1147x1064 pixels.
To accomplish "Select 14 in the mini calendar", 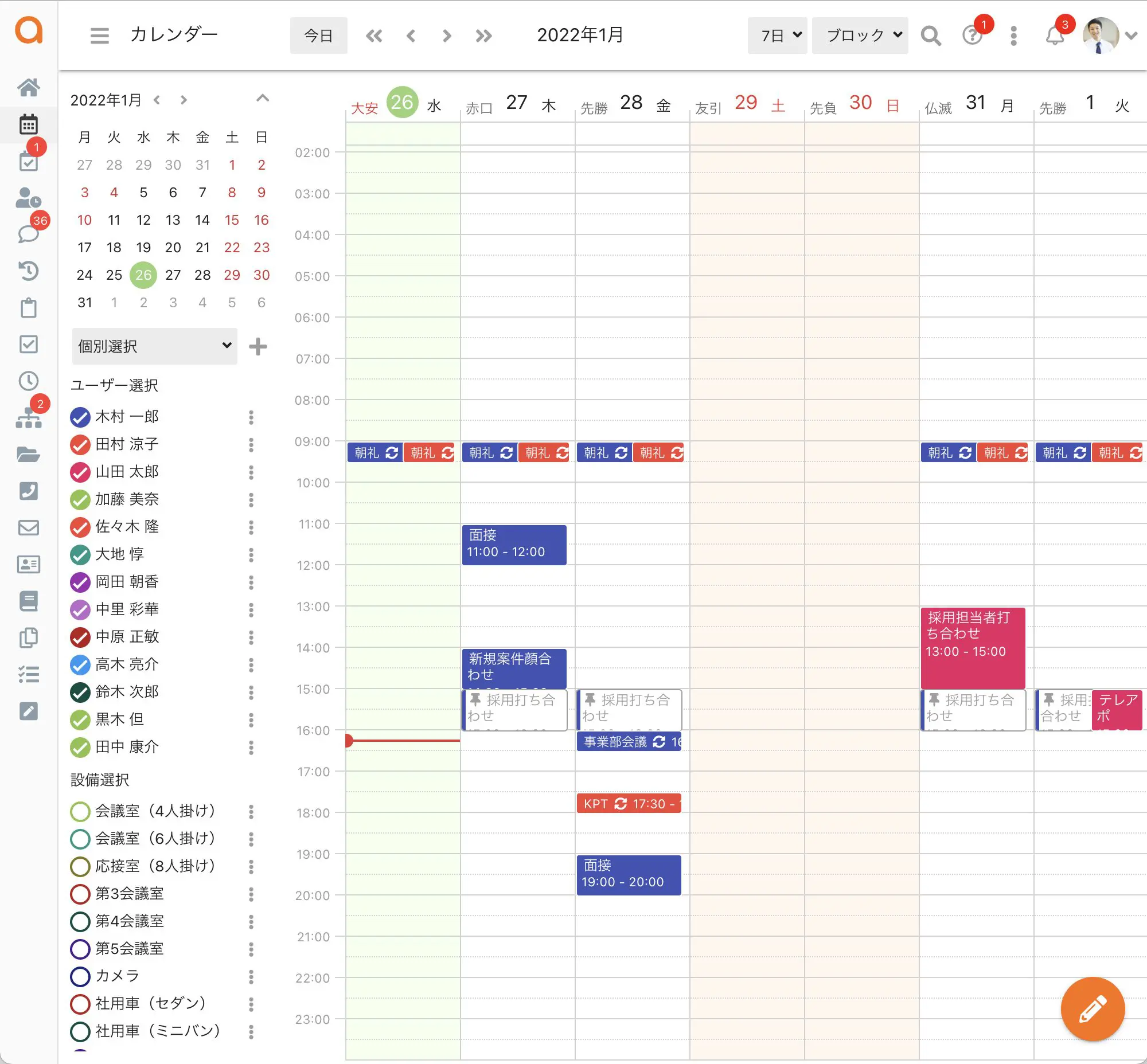I will point(202,220).
